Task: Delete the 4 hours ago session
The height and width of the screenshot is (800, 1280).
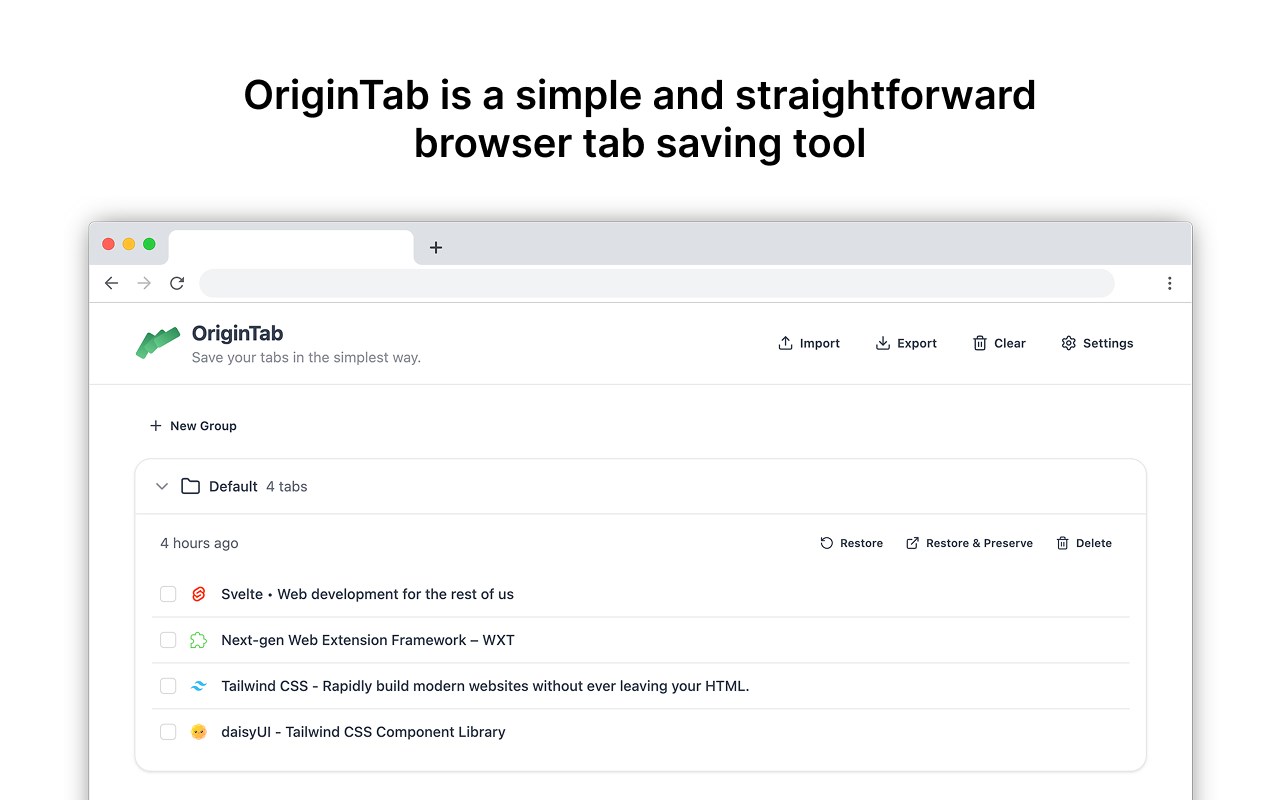Action: [x=1085, y=543]
